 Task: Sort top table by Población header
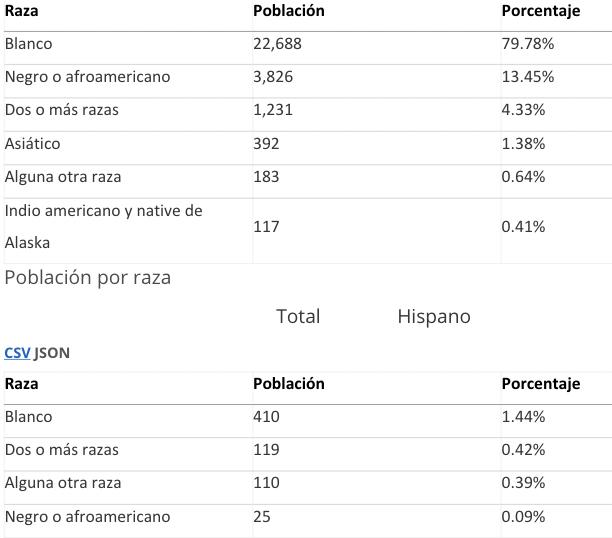[289, 11]
